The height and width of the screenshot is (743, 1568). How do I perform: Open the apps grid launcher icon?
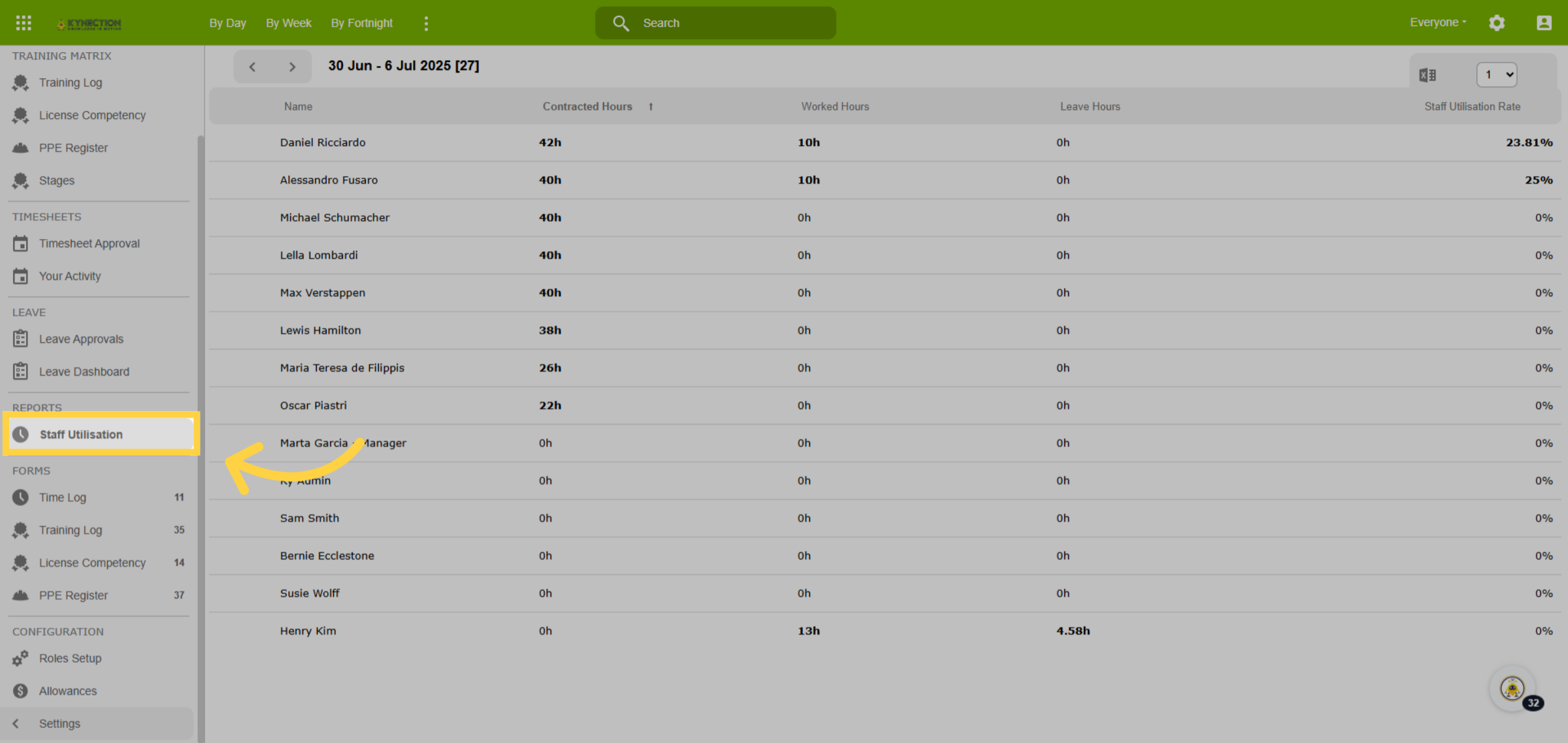[24, 23]
